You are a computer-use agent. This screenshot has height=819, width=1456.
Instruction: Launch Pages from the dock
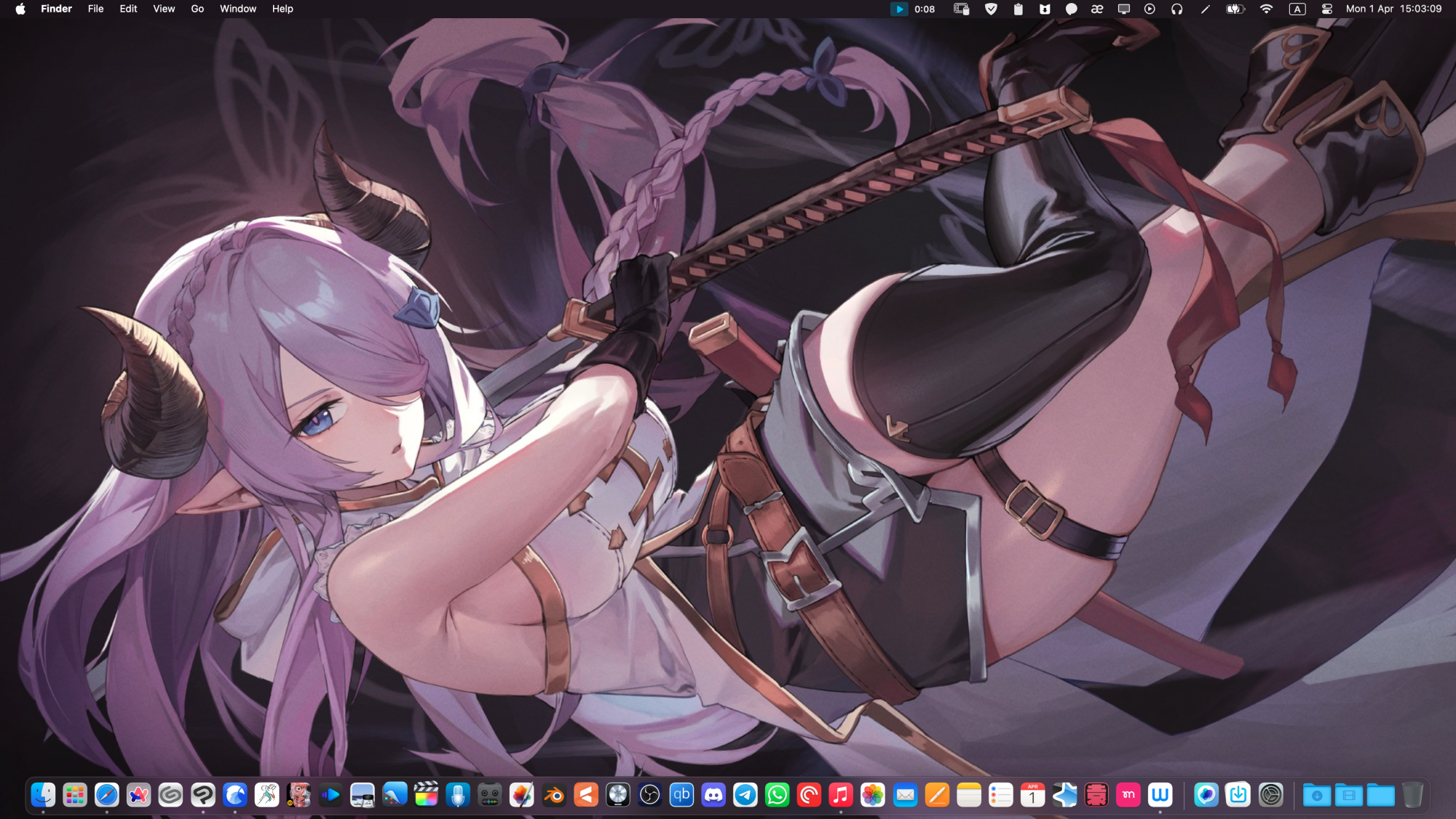click(937, 795)
